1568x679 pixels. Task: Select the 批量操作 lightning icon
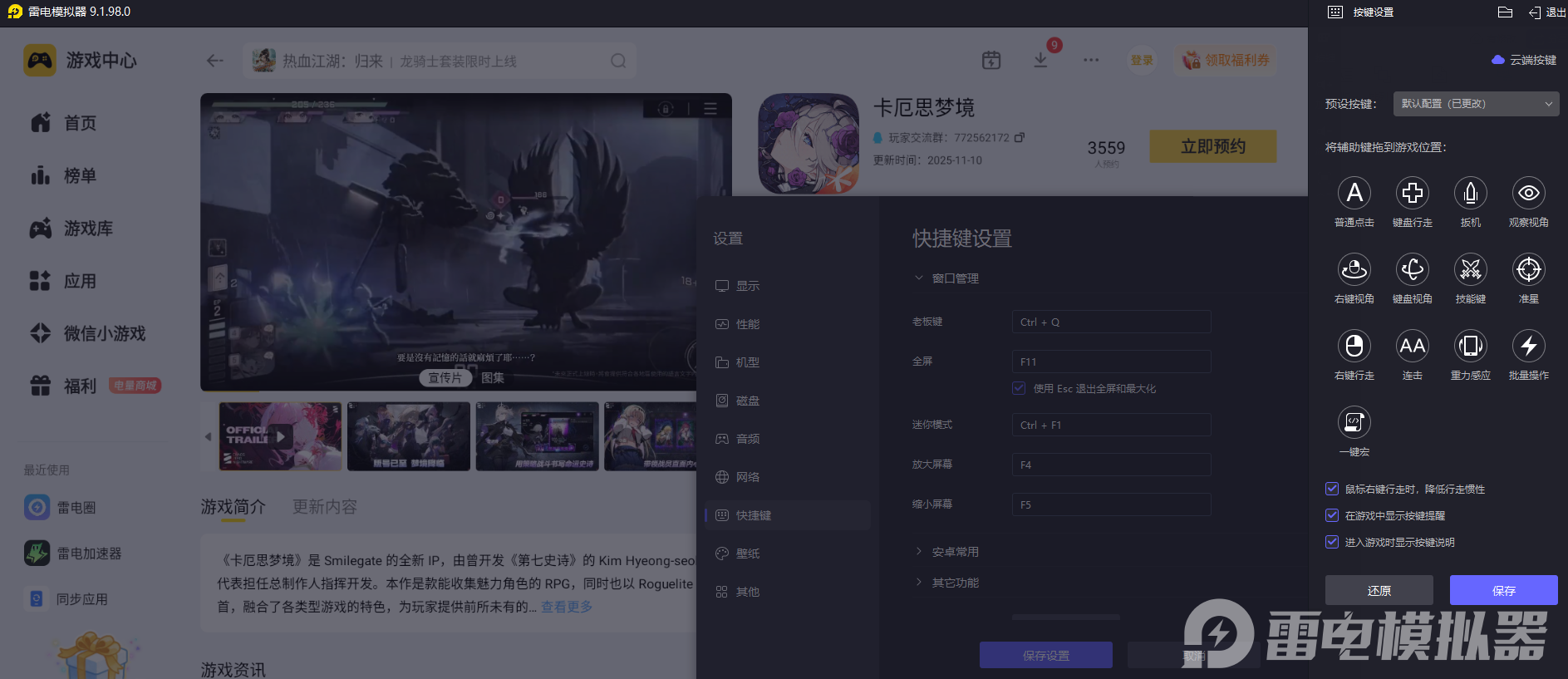[1529, 346]
